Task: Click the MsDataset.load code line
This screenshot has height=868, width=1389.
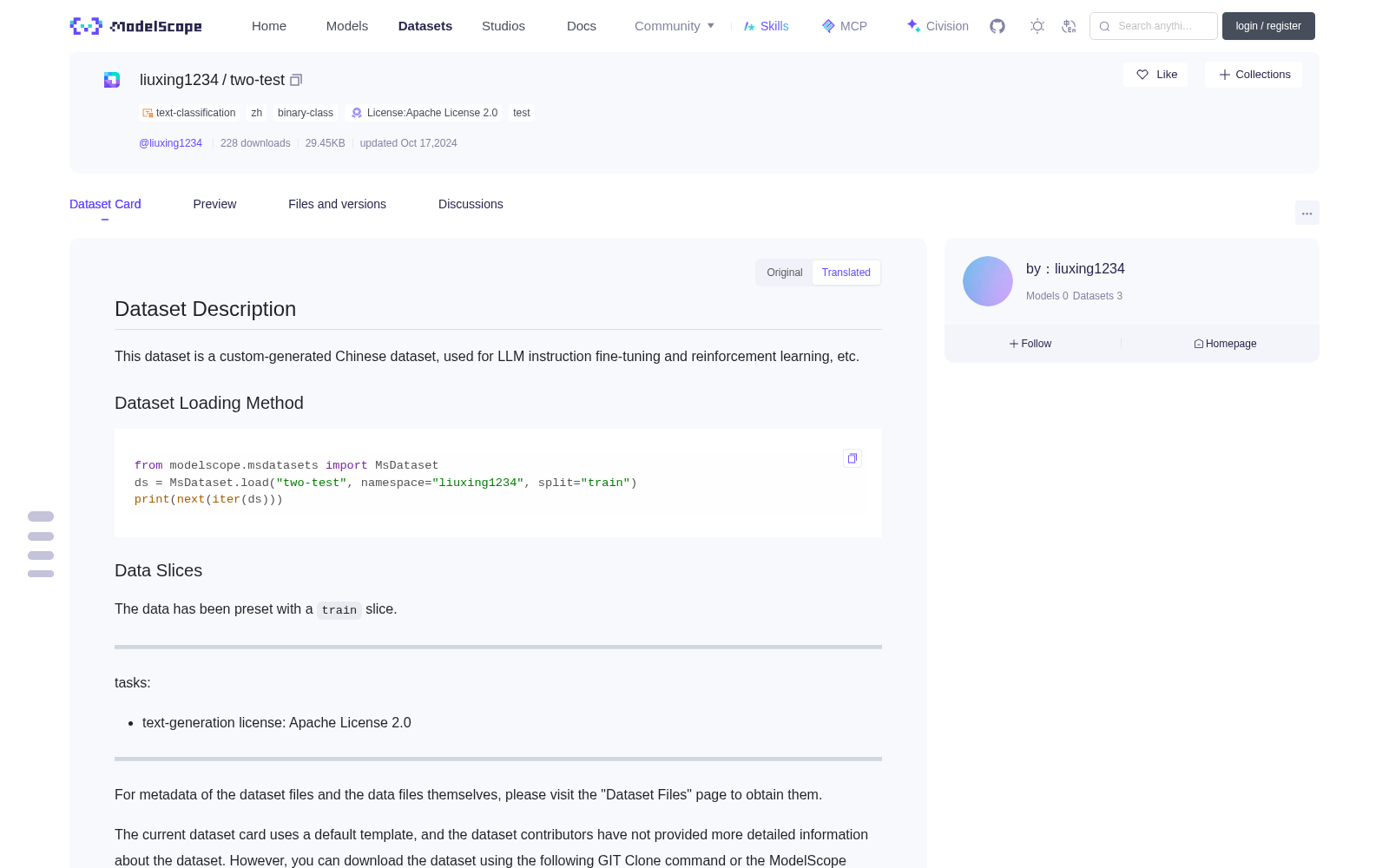Action: (x=385, y=483)
